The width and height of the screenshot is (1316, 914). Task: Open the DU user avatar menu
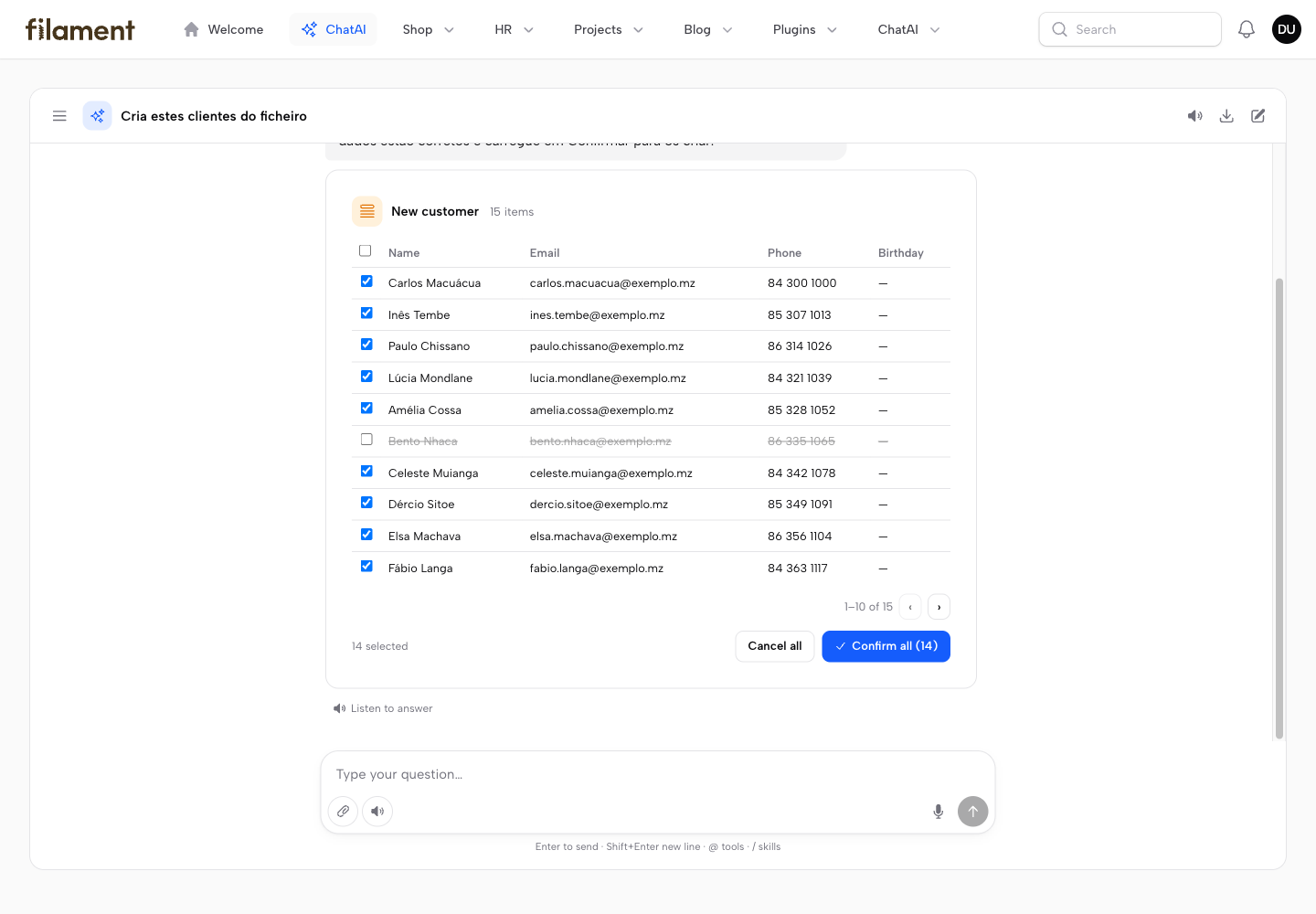coord(1287,29)
